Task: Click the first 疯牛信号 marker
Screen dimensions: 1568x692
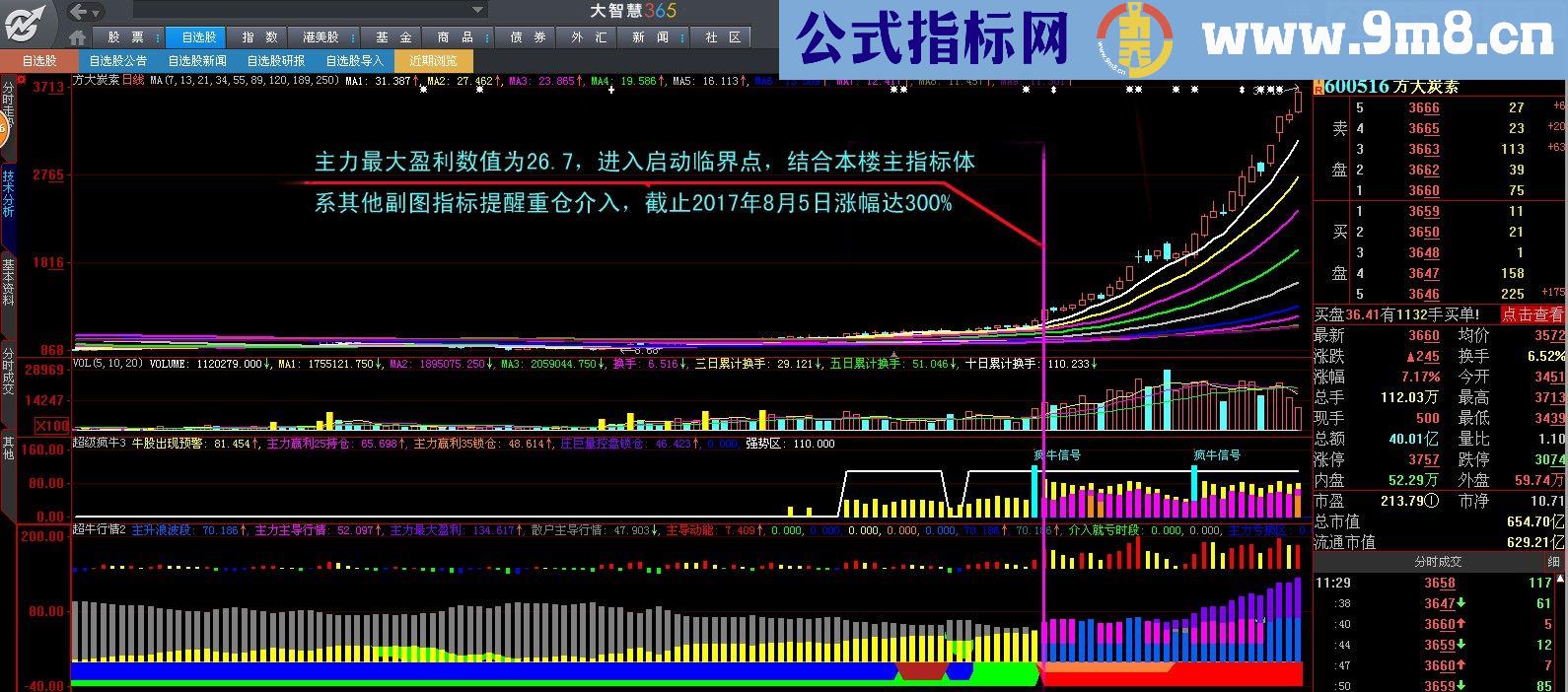Action: [x=1057, y=455]
